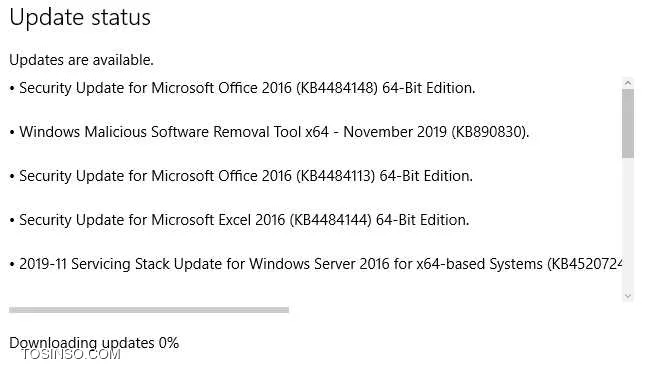Select the 2019-11 Servicing Stack Update entry
Viewport: 653px width, 375px height.
pyautogui.click(x=316, y=264)
